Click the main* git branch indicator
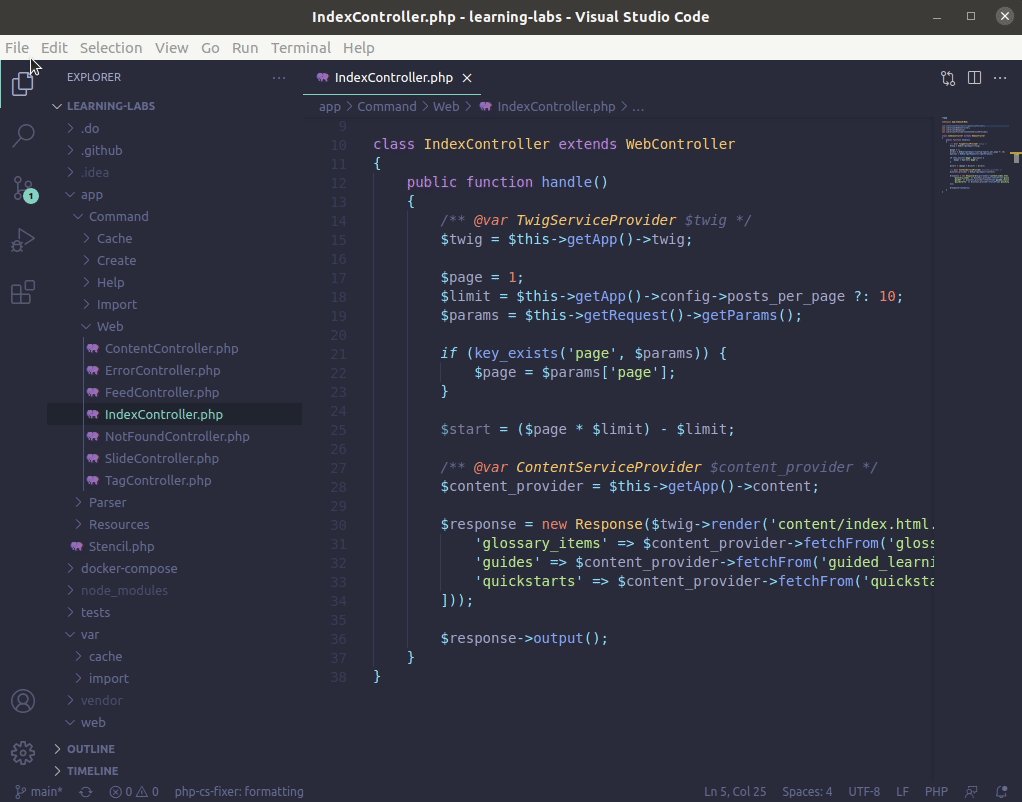 click(x=38, y=792)
